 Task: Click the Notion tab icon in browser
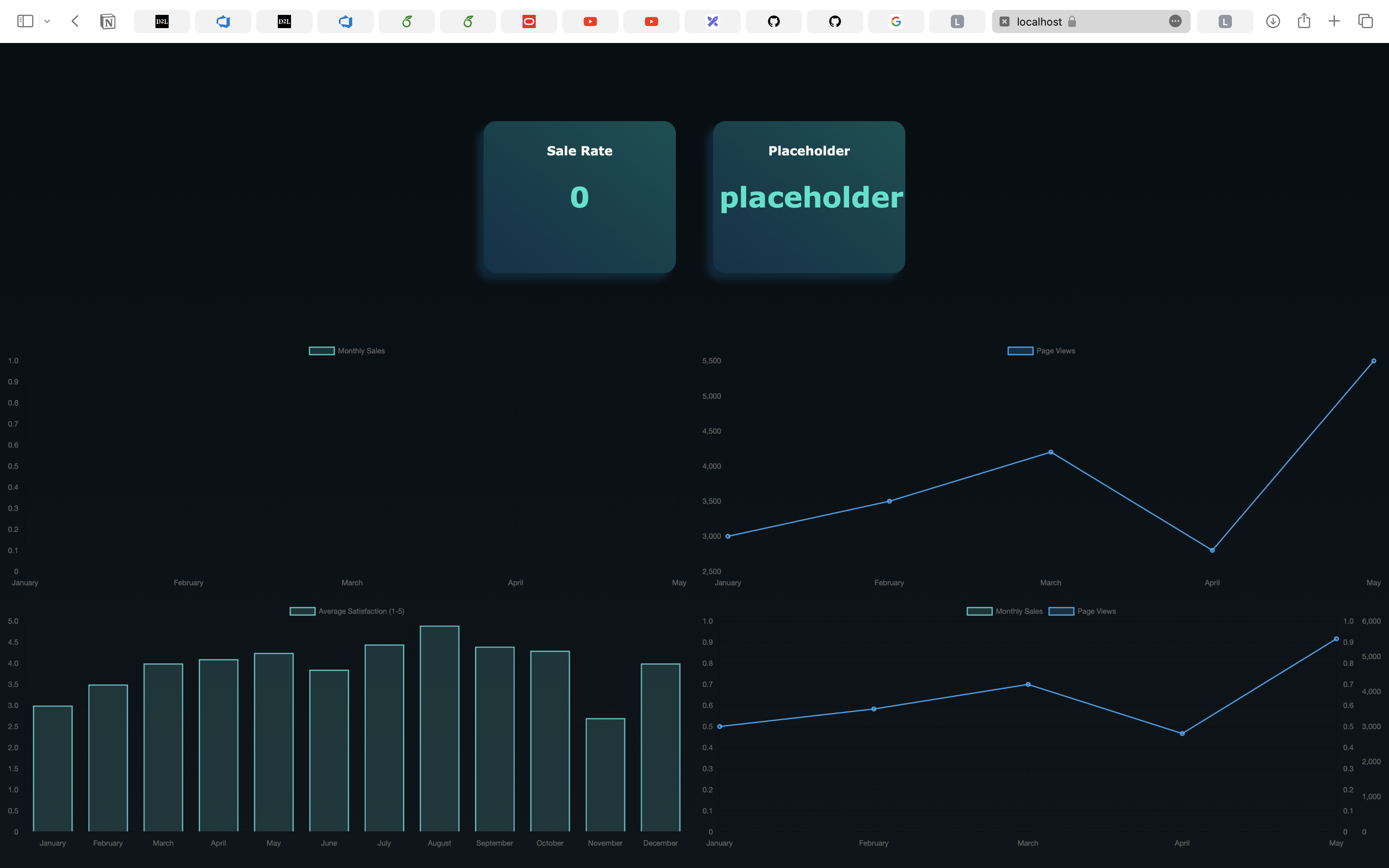coord(108,21)
